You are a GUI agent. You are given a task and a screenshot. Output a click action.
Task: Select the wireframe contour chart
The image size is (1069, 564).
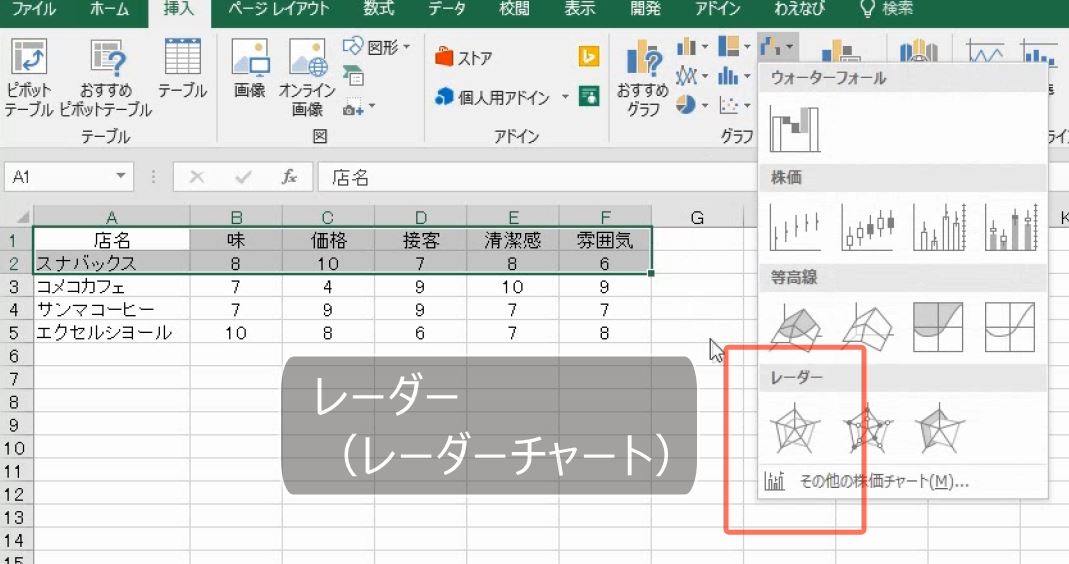pyautogui.click(x=1010, y=328)
